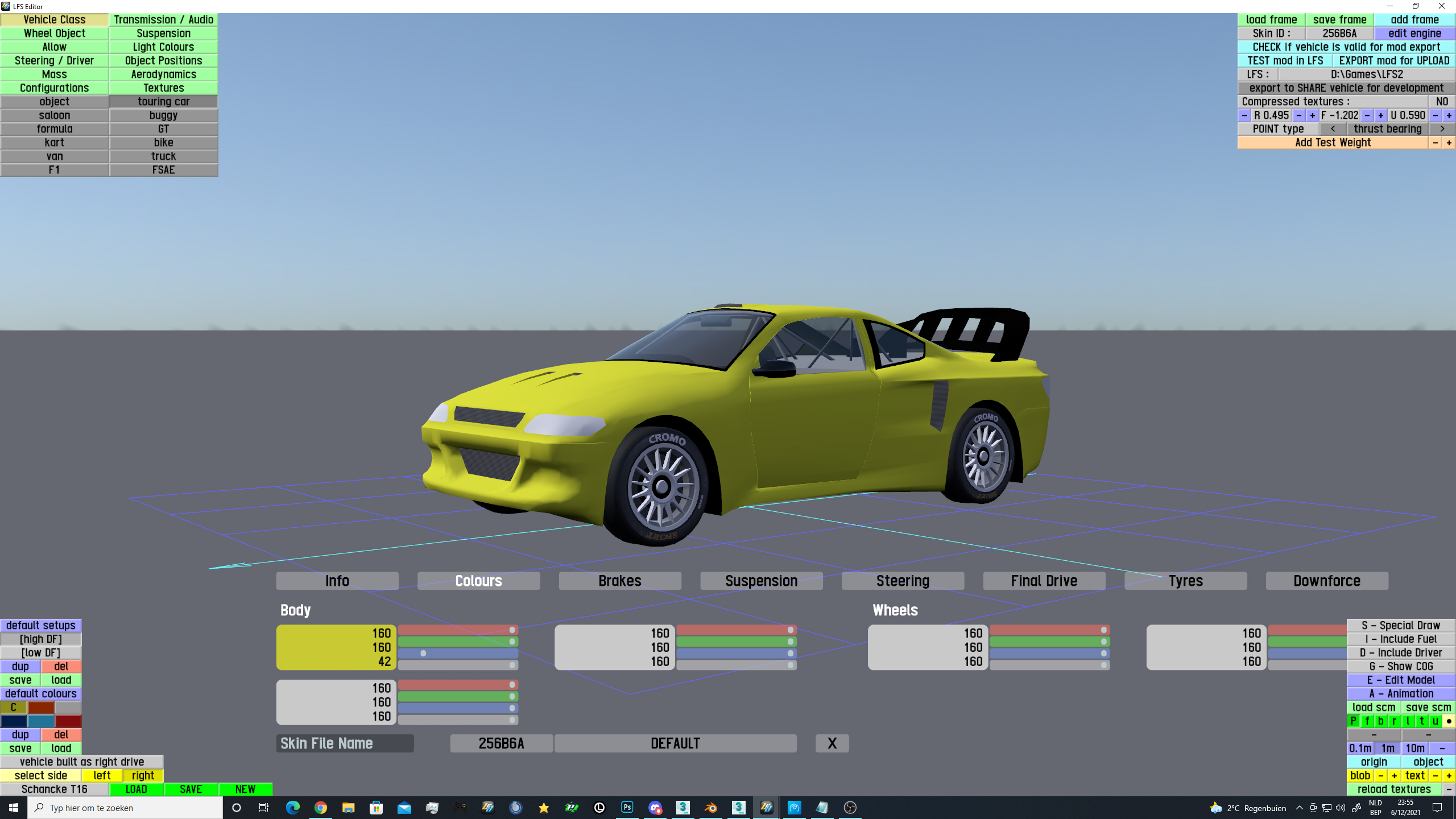The image size is (1456, 819).
Task: Open Photoshop from the taskbar
Action: 627,808
